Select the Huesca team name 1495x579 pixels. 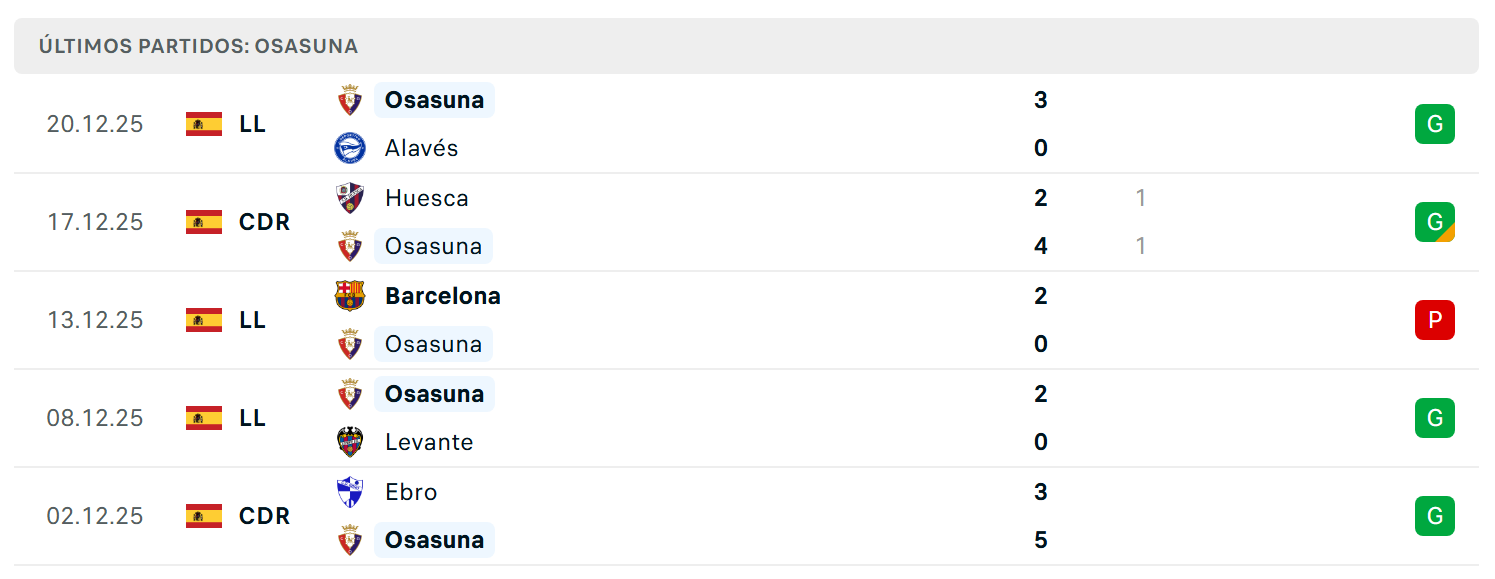tap(427, 198)
